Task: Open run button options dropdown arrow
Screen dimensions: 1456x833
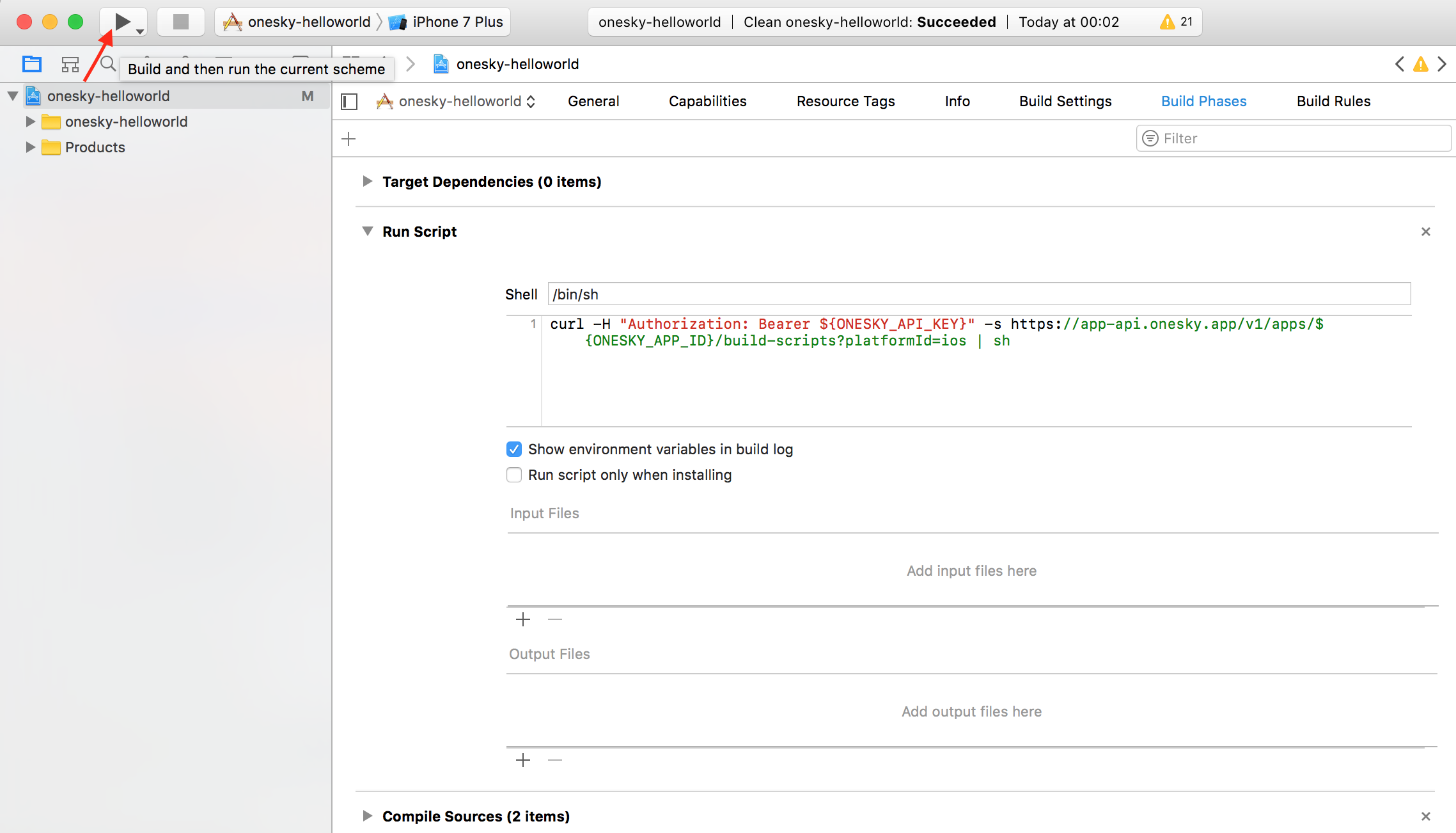Action: pyautogui.click(x=140, y=31)
